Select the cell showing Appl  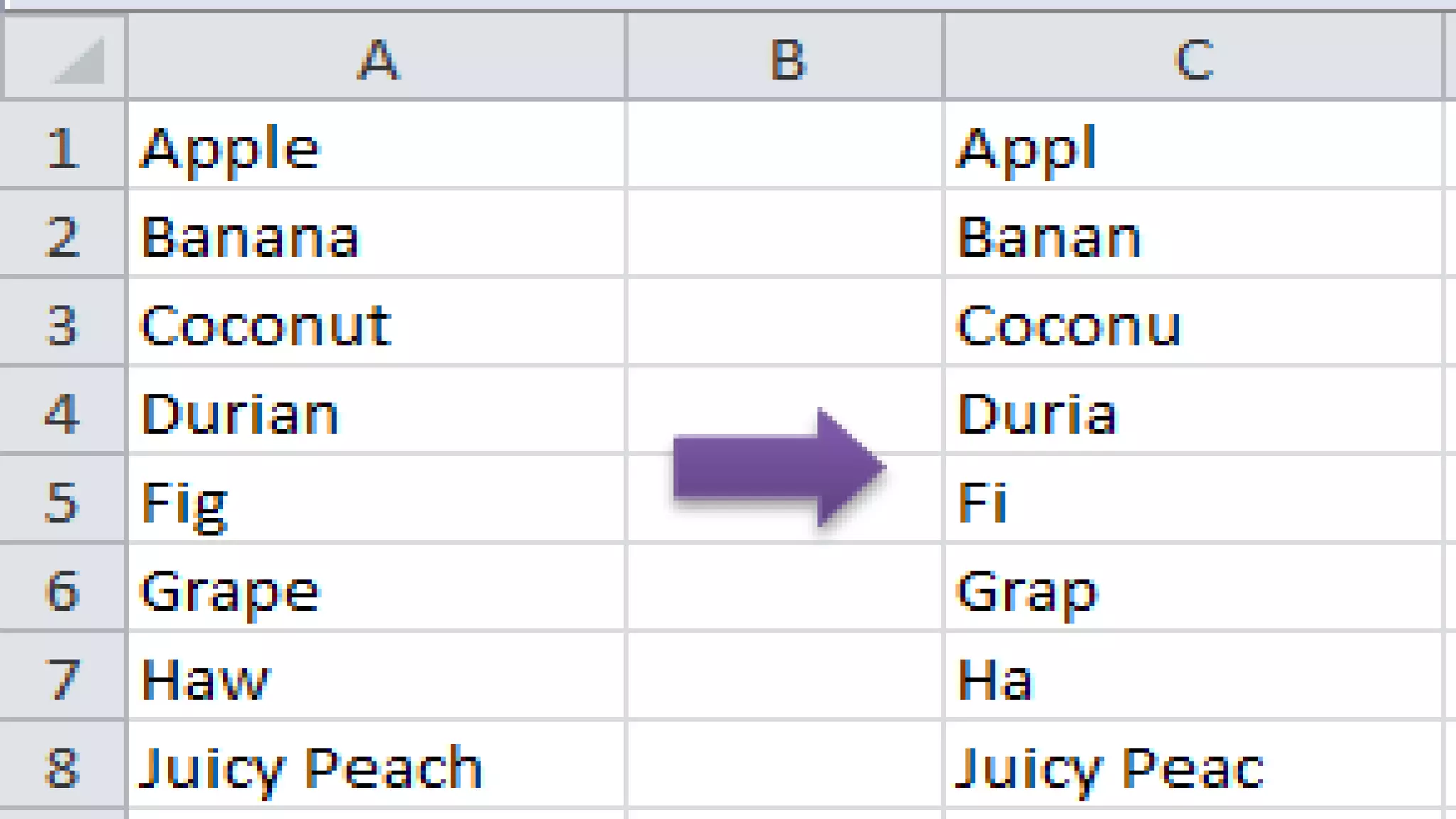[x=1193, y=146]
